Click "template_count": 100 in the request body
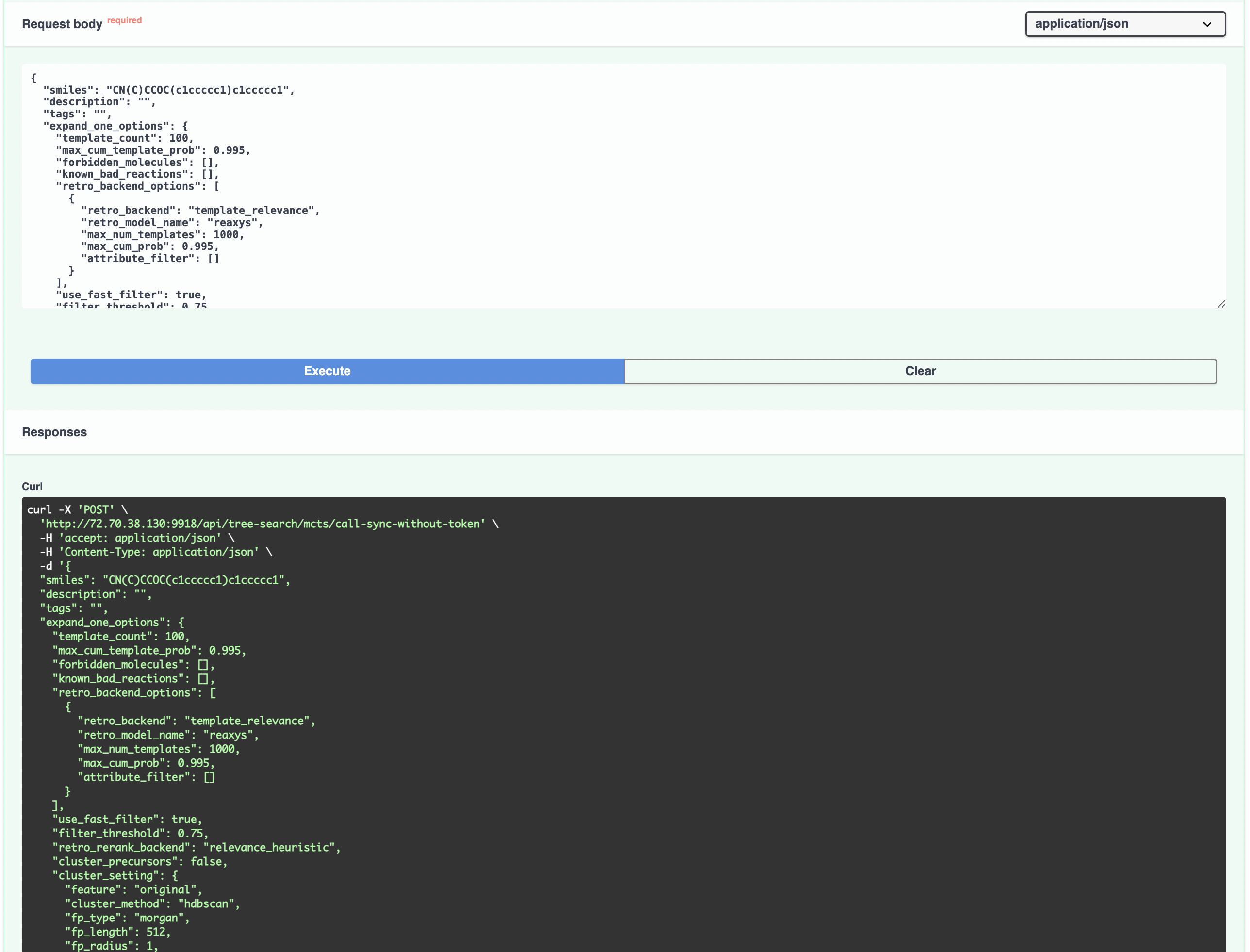The height and width of the screenshot is (952, 1250). coord(125,138)
